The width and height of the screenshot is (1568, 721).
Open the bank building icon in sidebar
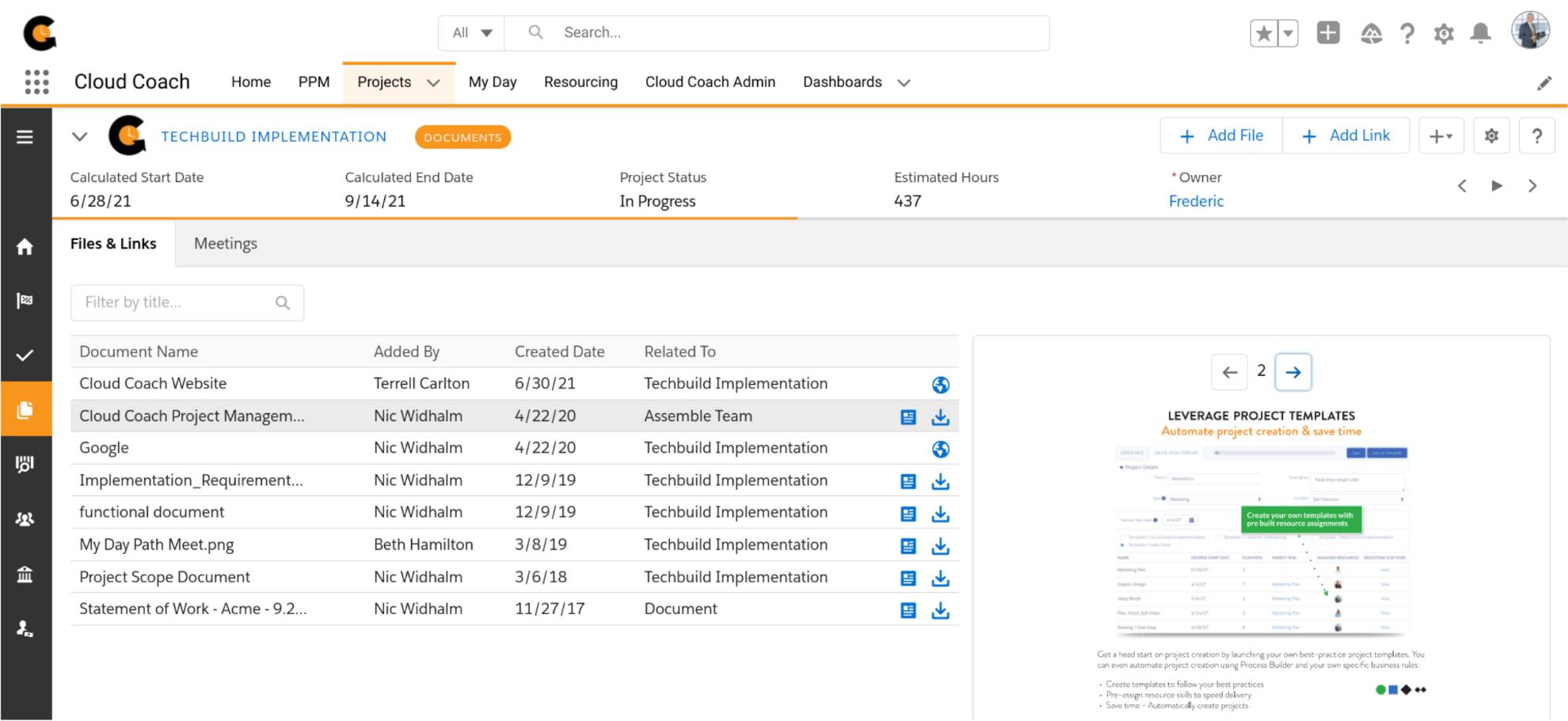coord(25,574)
